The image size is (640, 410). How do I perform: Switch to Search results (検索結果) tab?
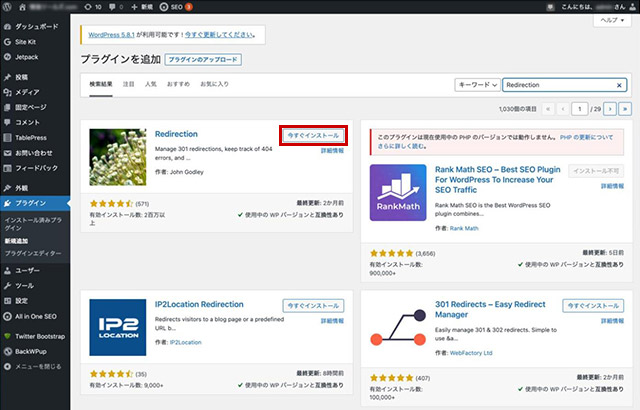(101, 84)
